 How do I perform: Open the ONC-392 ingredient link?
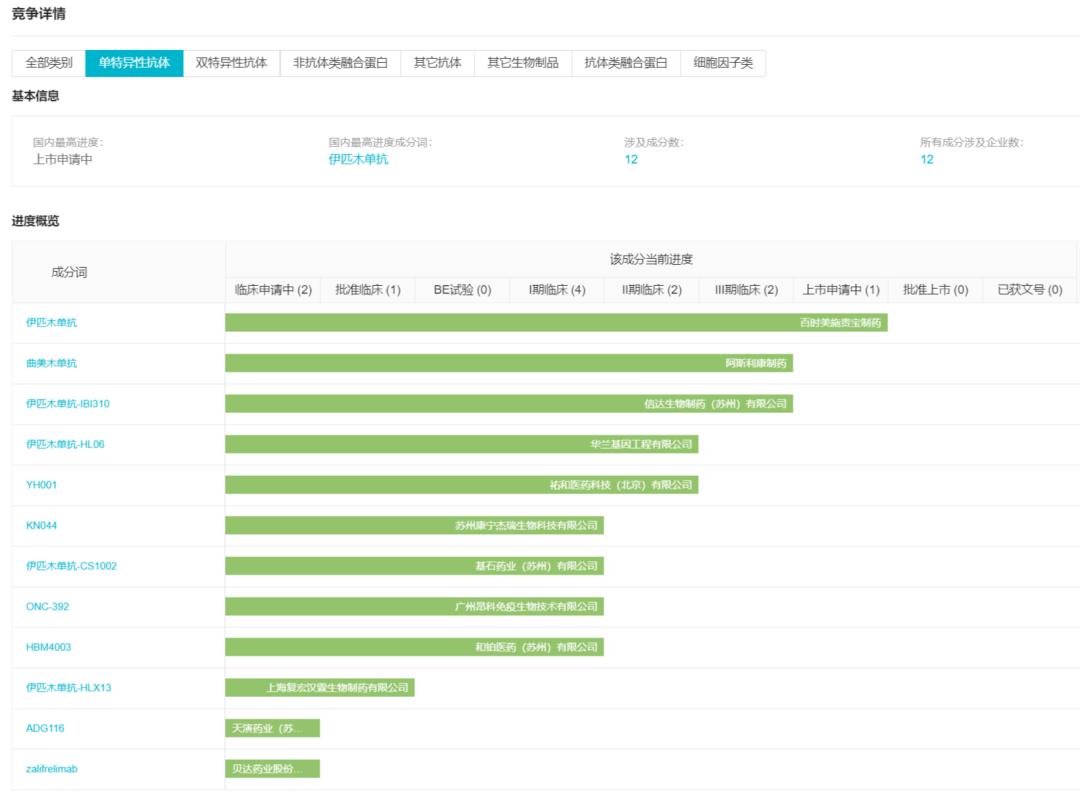[48, 607]
